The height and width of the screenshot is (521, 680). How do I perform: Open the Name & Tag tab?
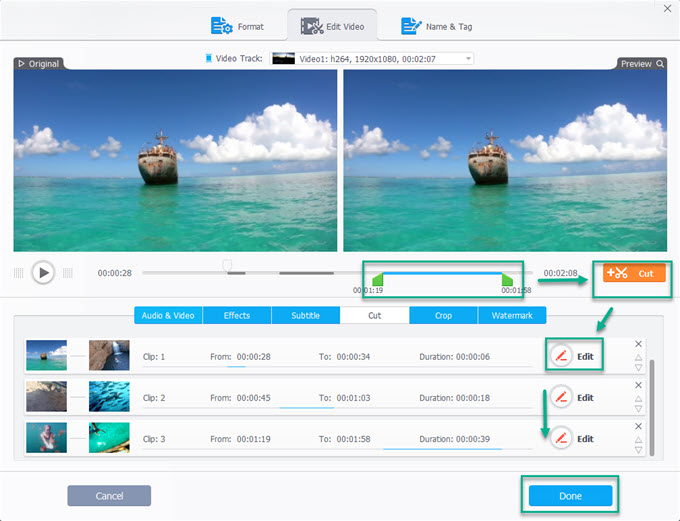tap(437, 26)
